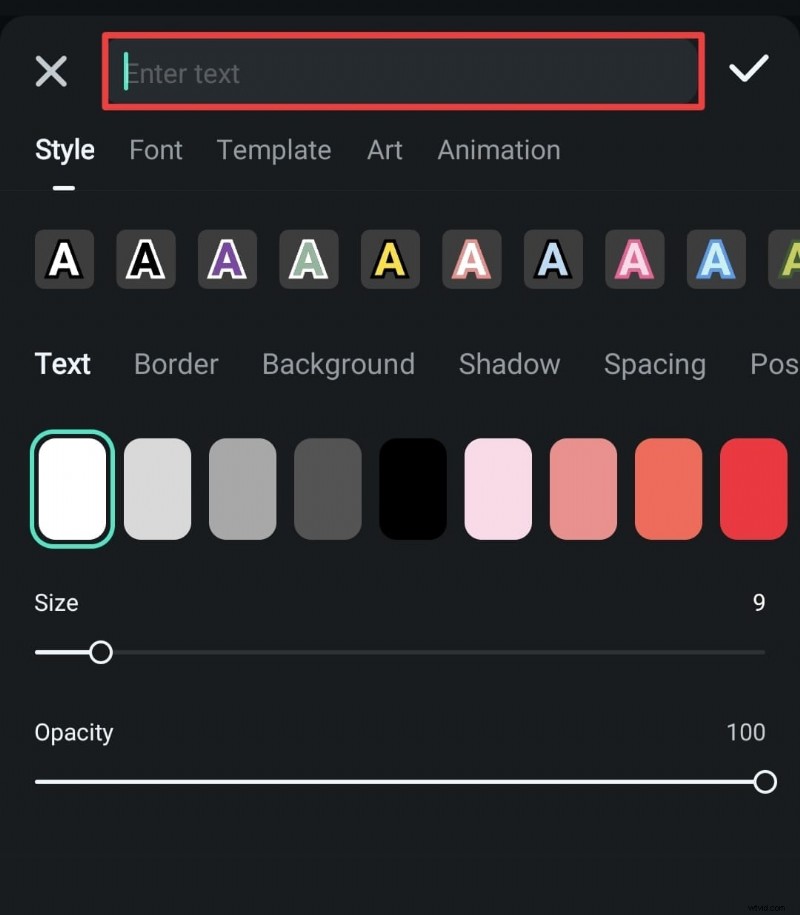
Task: Dismiss the text editor with the X
Action: tap(51, 71)
